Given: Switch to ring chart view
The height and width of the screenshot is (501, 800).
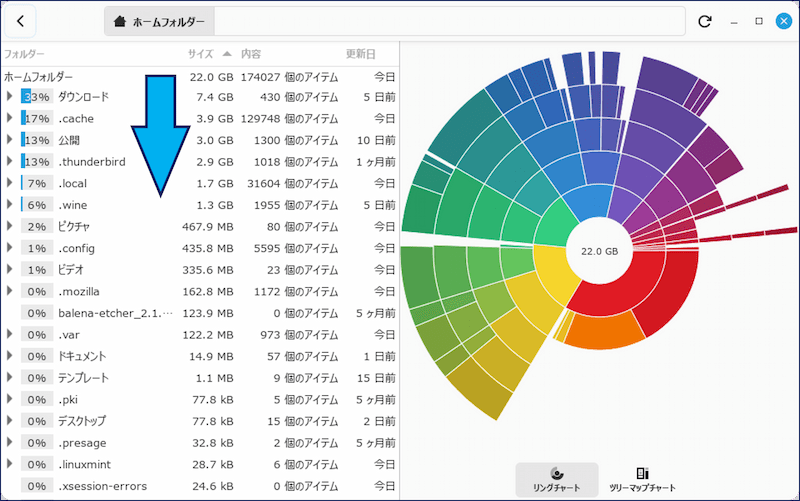Looking at the screenshot, I should (x=557, y=479).
